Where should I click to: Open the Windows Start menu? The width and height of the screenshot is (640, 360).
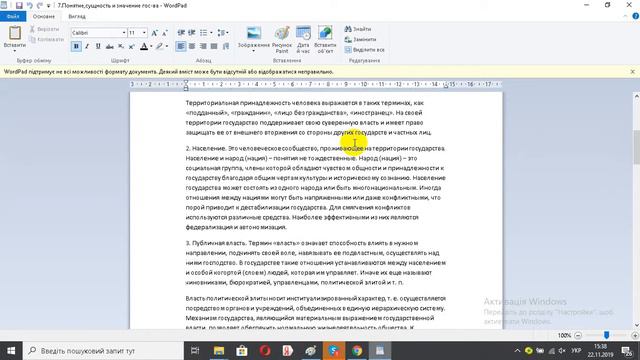11,351
